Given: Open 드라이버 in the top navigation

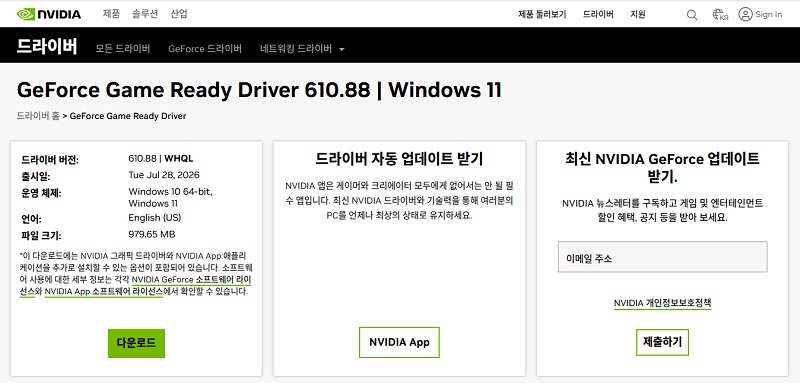Looking at the screenshot, I should click(x=598, y=14).
